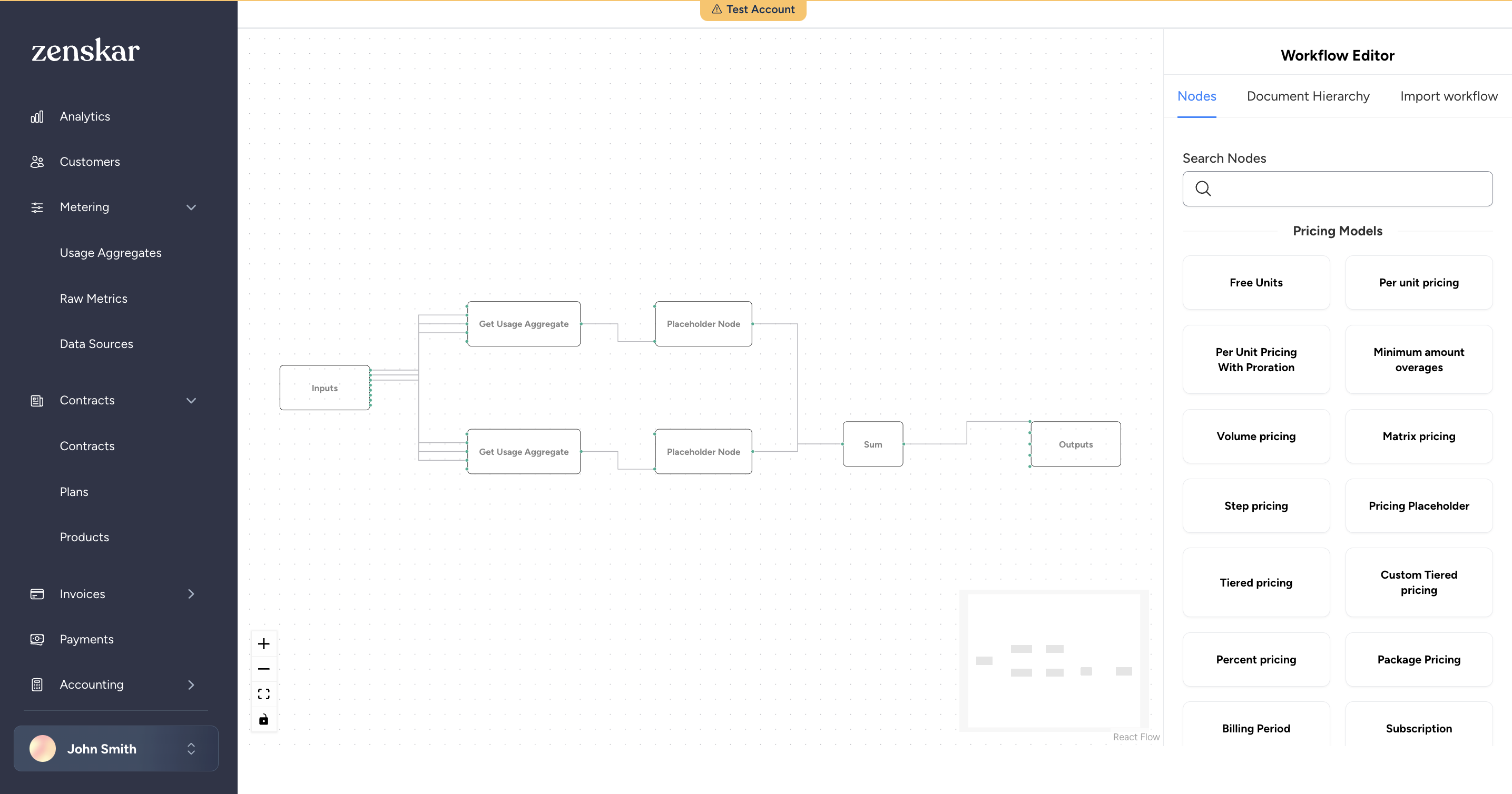Click the Customers sidebar icon
The width and height of the screenshot is (1512, 794).
(x=37, y=161)
